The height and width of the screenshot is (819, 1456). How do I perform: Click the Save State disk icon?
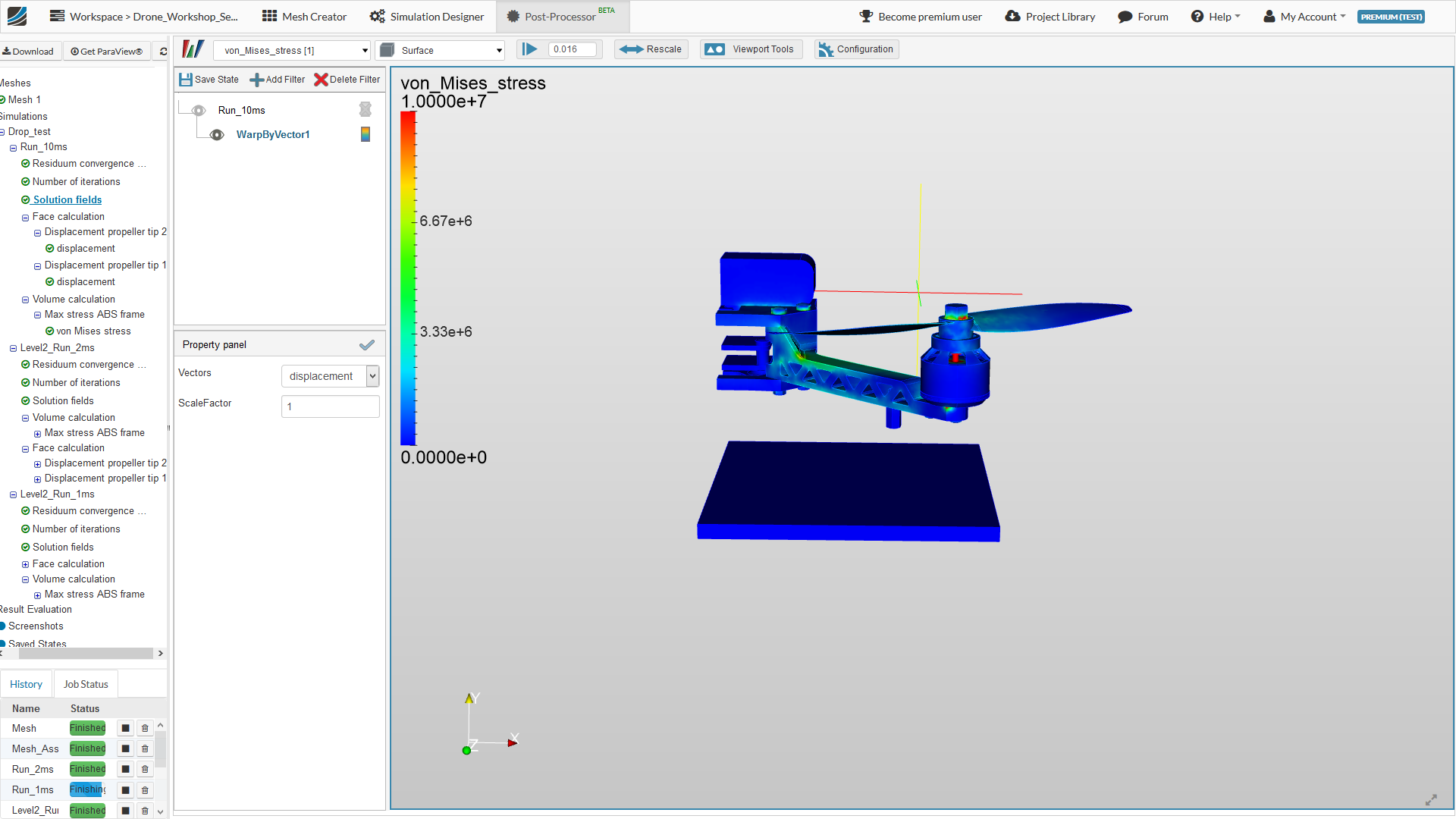186,80
